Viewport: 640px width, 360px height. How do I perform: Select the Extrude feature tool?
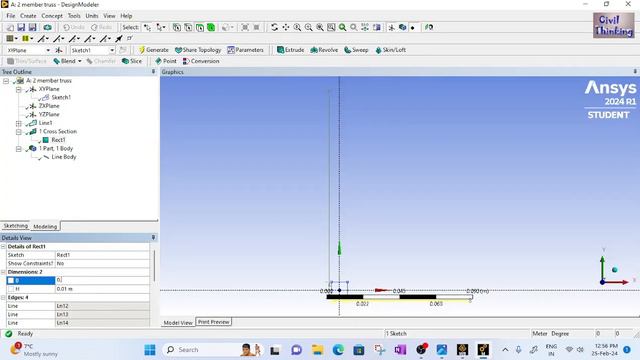point(290,50)
